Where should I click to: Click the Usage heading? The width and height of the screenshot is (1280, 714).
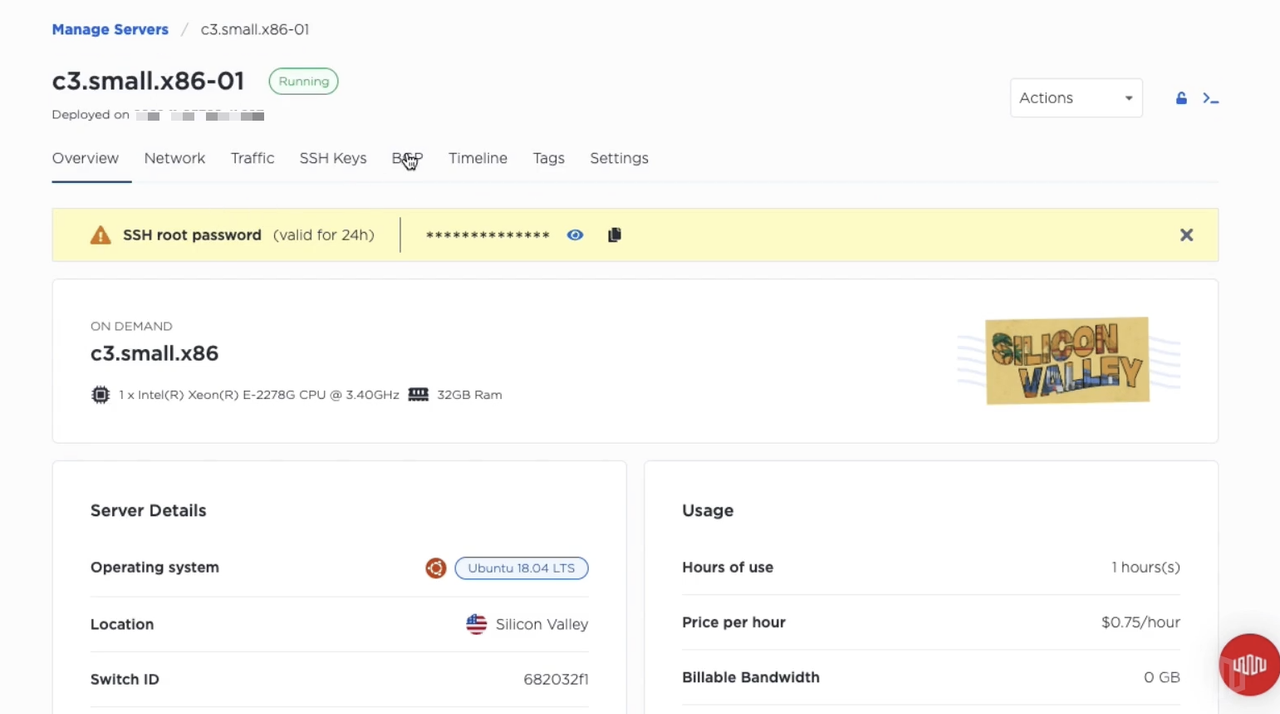click(x=708, y=510)
